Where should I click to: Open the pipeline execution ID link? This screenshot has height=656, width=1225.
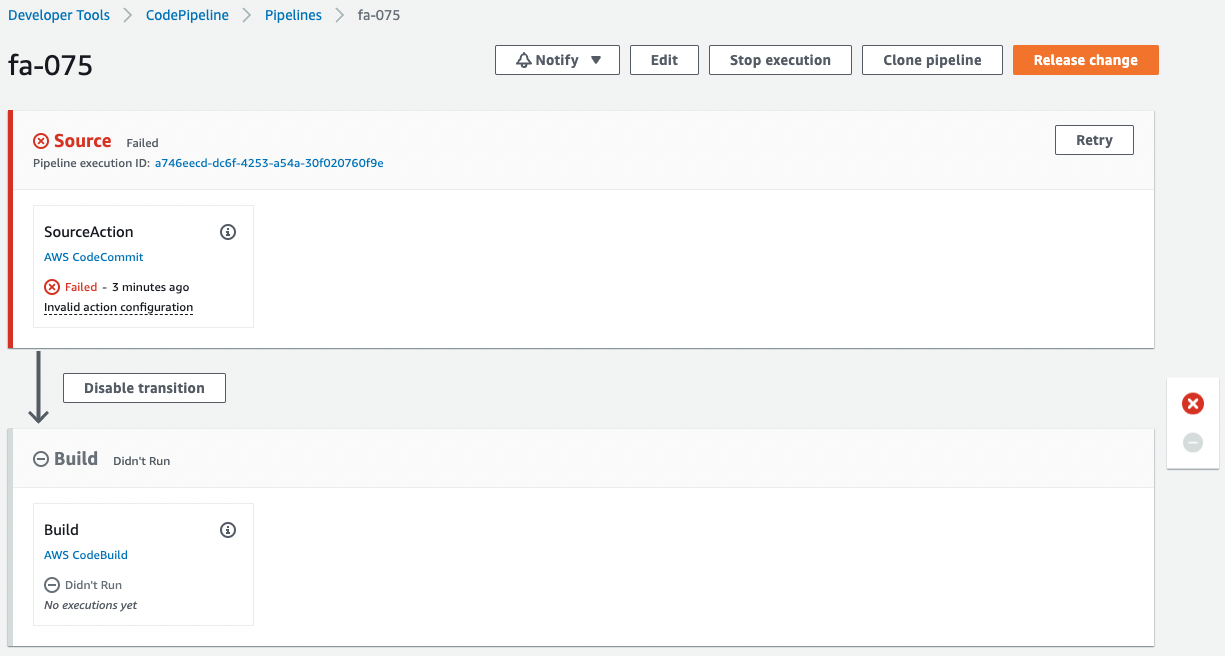[268, 163]
